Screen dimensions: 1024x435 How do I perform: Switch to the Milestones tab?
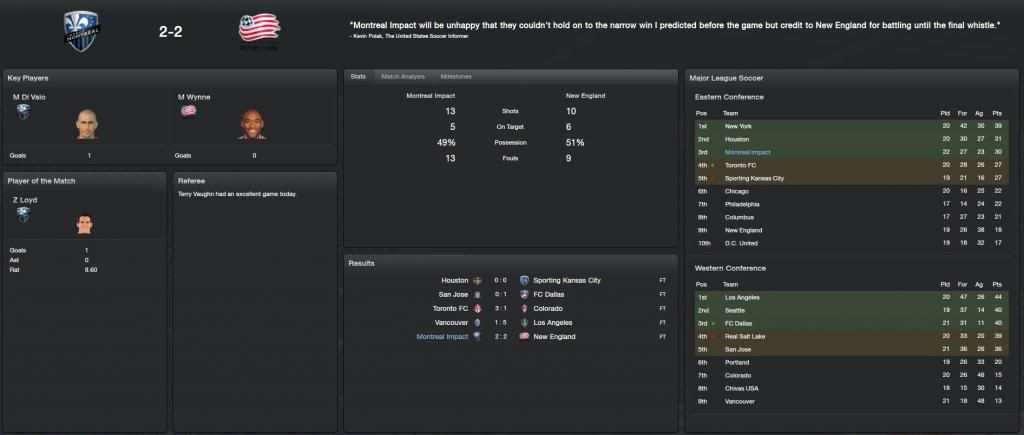[x=455, y=76]
